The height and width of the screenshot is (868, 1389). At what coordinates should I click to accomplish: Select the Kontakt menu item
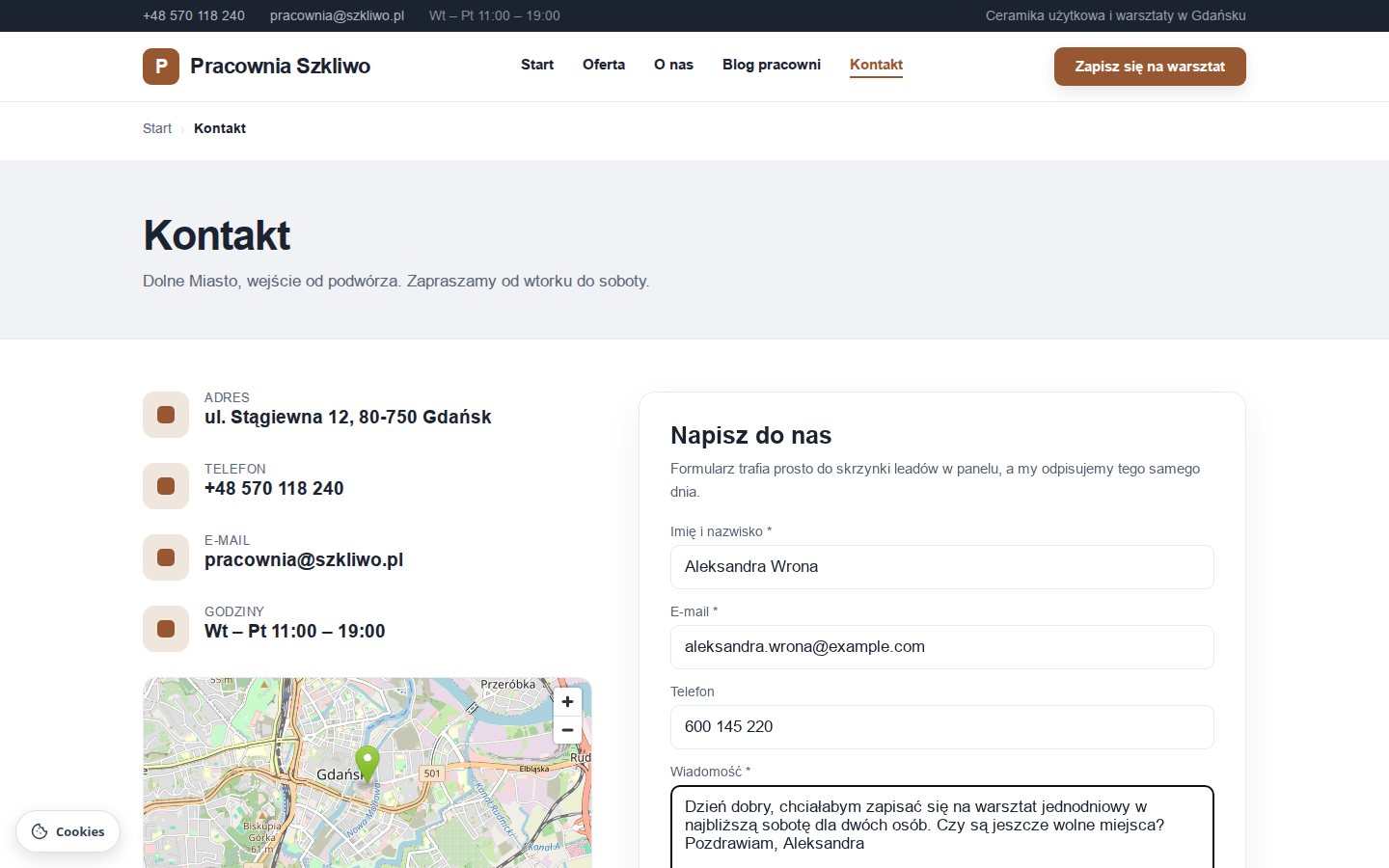point(876,65)
